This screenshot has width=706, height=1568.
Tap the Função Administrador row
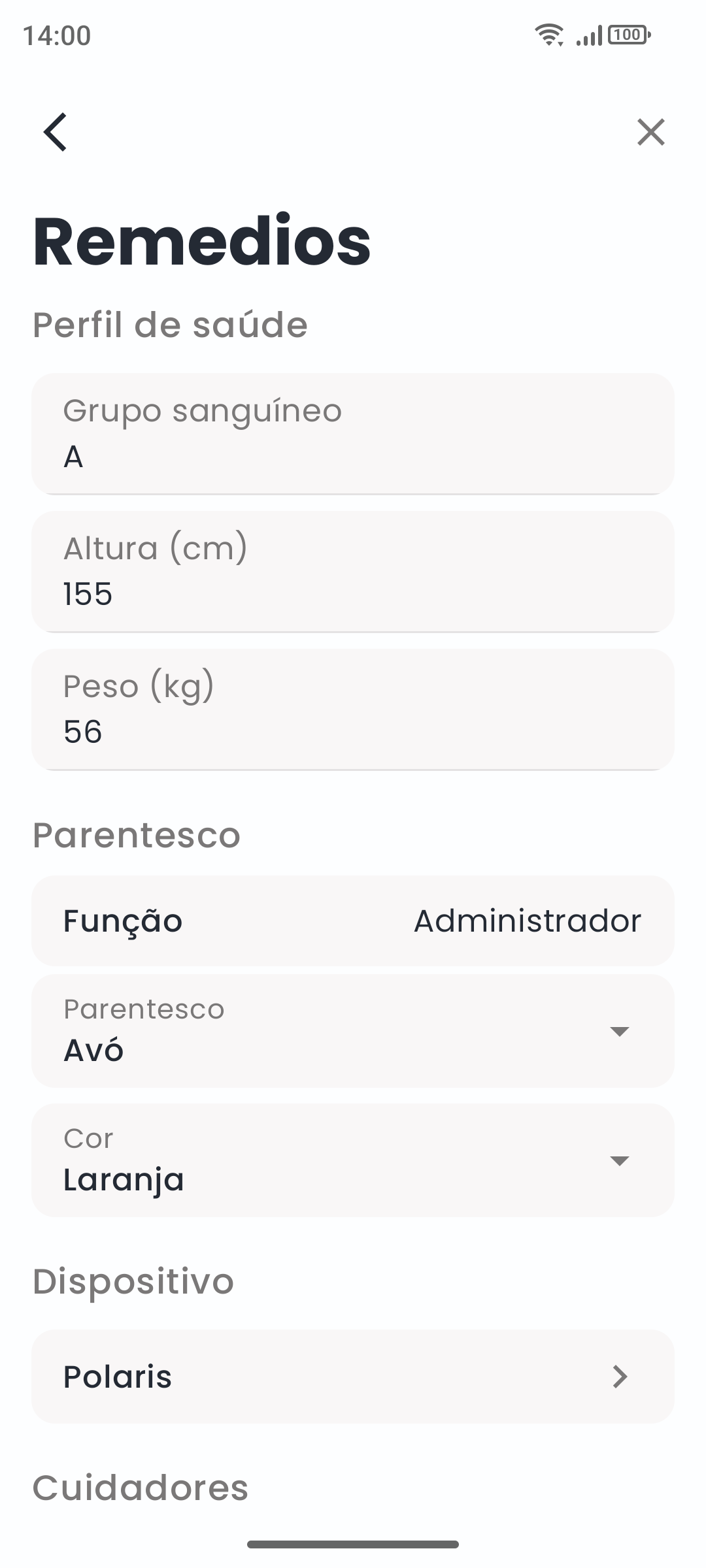tap(353, 921)
